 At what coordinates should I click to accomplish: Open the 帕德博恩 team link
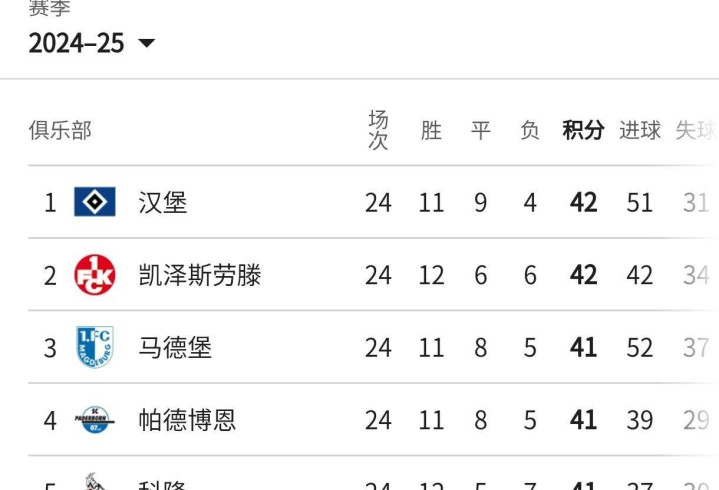point(187,420)
